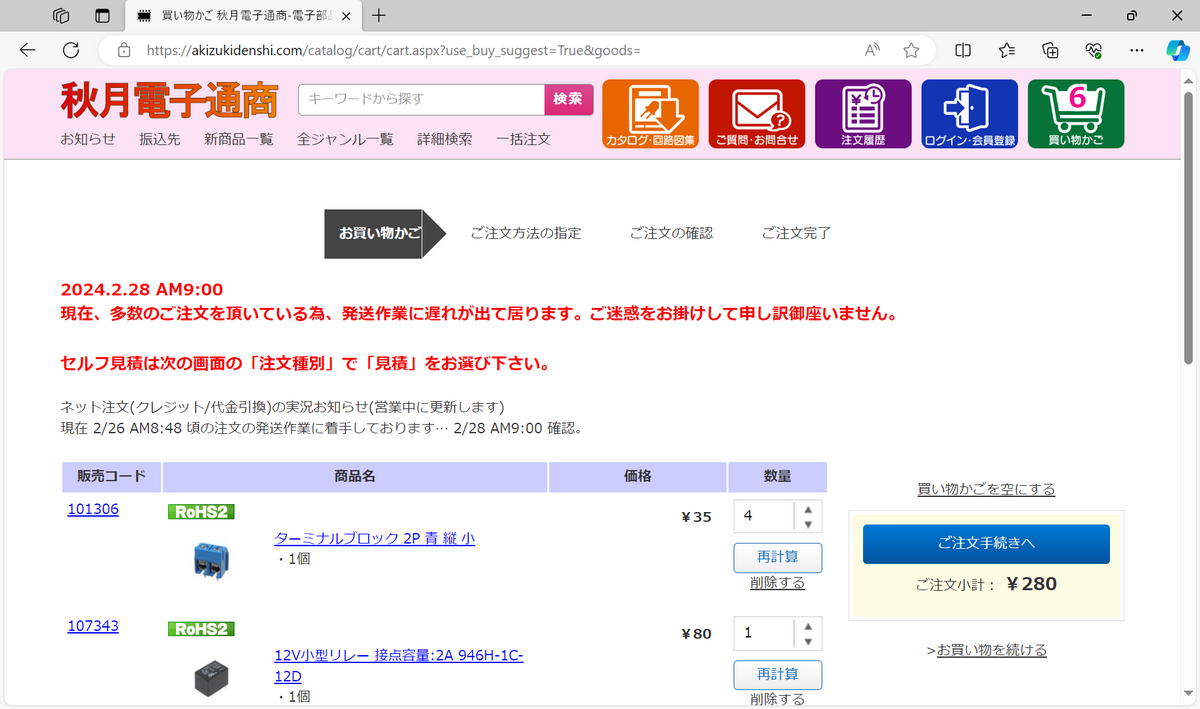Decrease quantity for terminal block item
The image size is (1200, 709).
(x=808, y=525)
